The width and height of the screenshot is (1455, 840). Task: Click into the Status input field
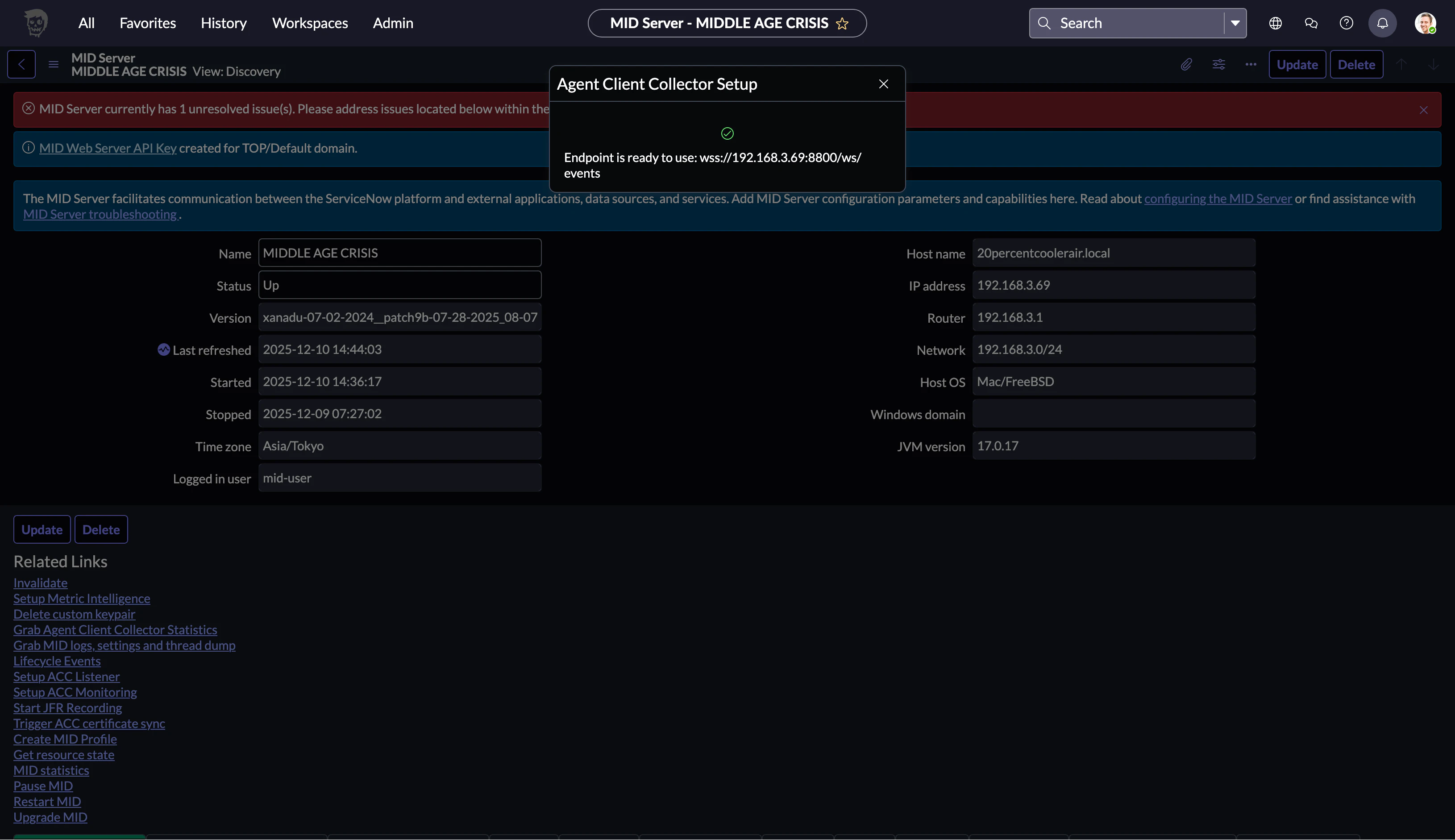400,285
